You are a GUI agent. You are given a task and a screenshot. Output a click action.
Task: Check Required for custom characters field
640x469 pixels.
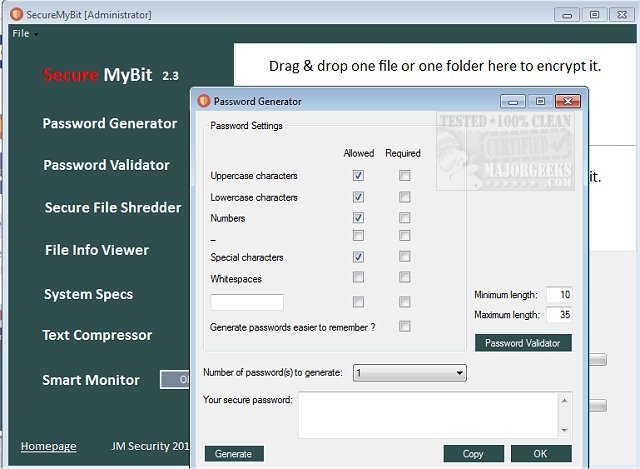tap(404, 302)
